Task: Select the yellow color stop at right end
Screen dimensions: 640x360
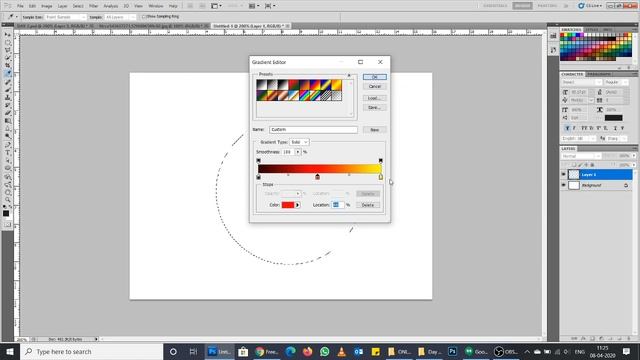Action: pos(381,177)
